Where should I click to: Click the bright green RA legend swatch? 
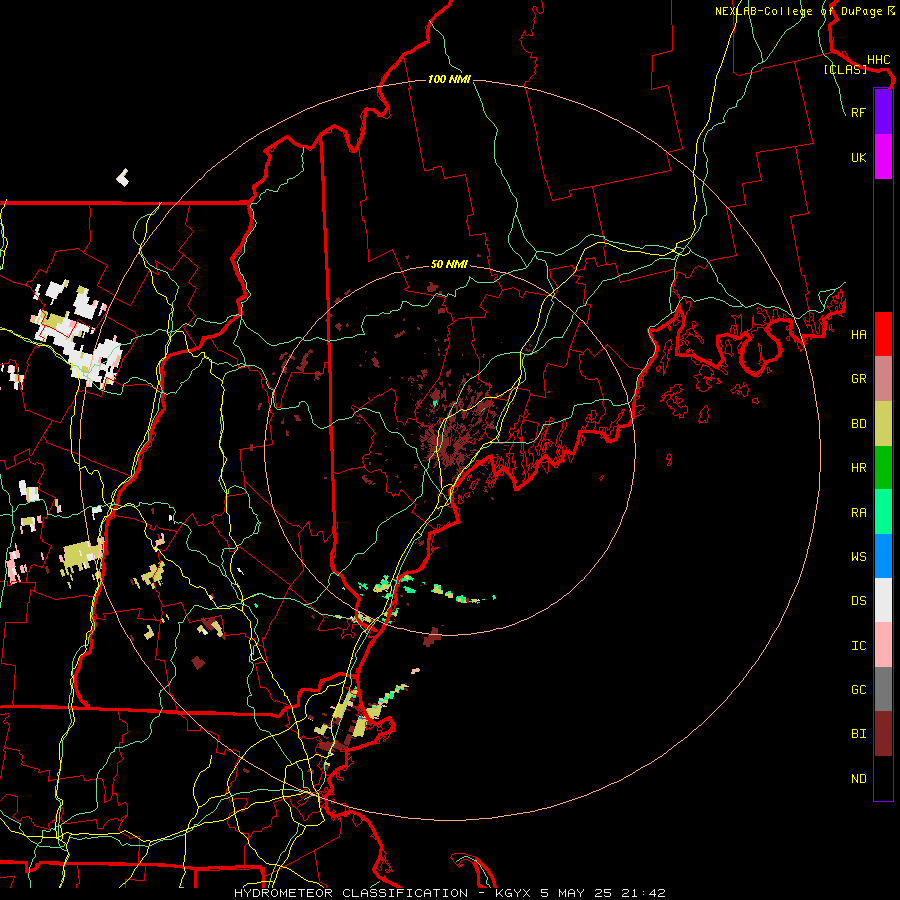883,512
